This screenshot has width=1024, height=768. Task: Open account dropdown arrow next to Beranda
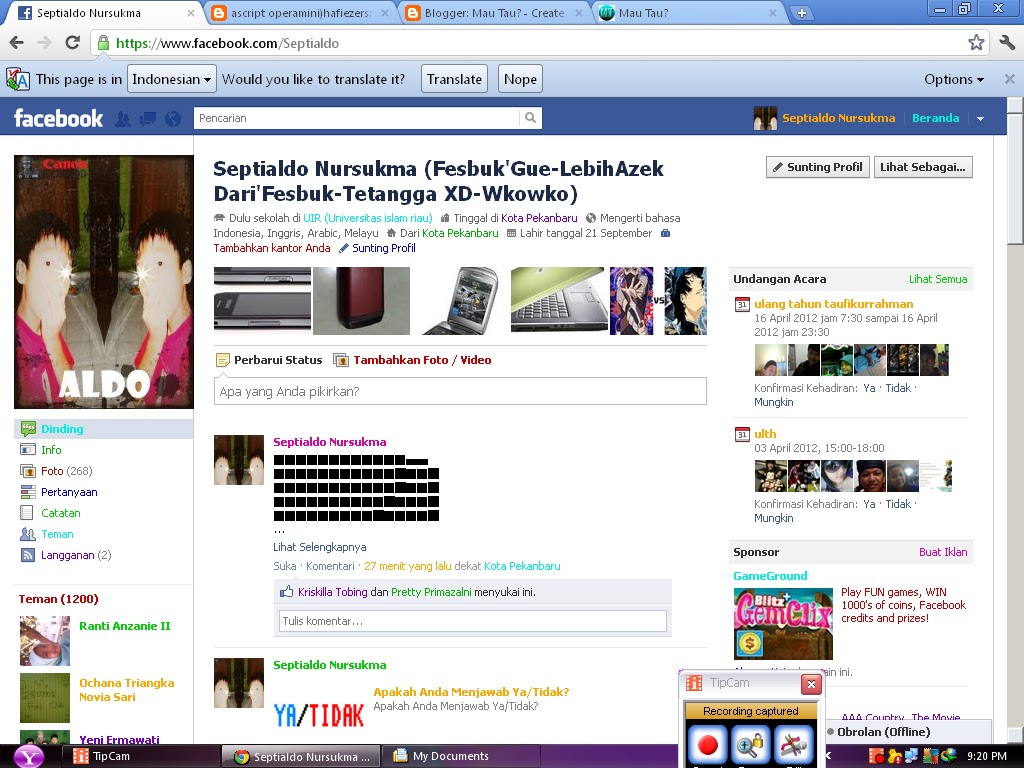click(980, 119)
